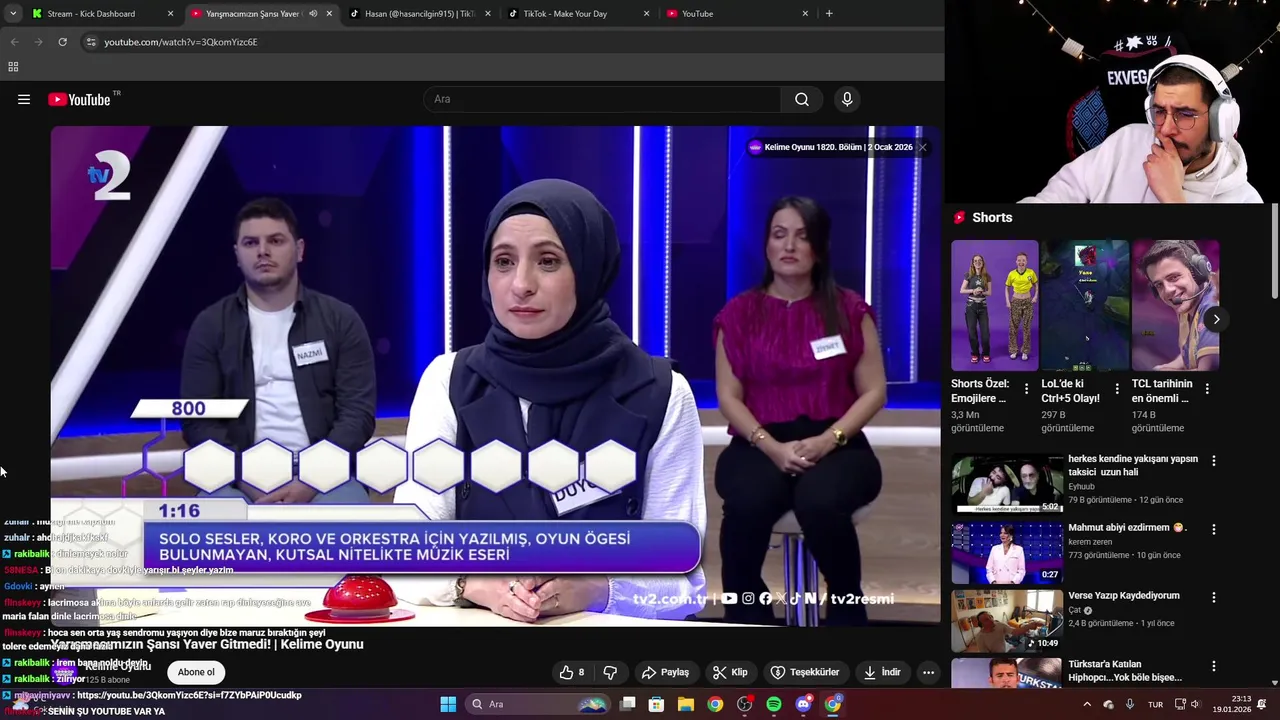
Task: Open Microsoft Store from the taskbar
Action: tap(657, 704)
